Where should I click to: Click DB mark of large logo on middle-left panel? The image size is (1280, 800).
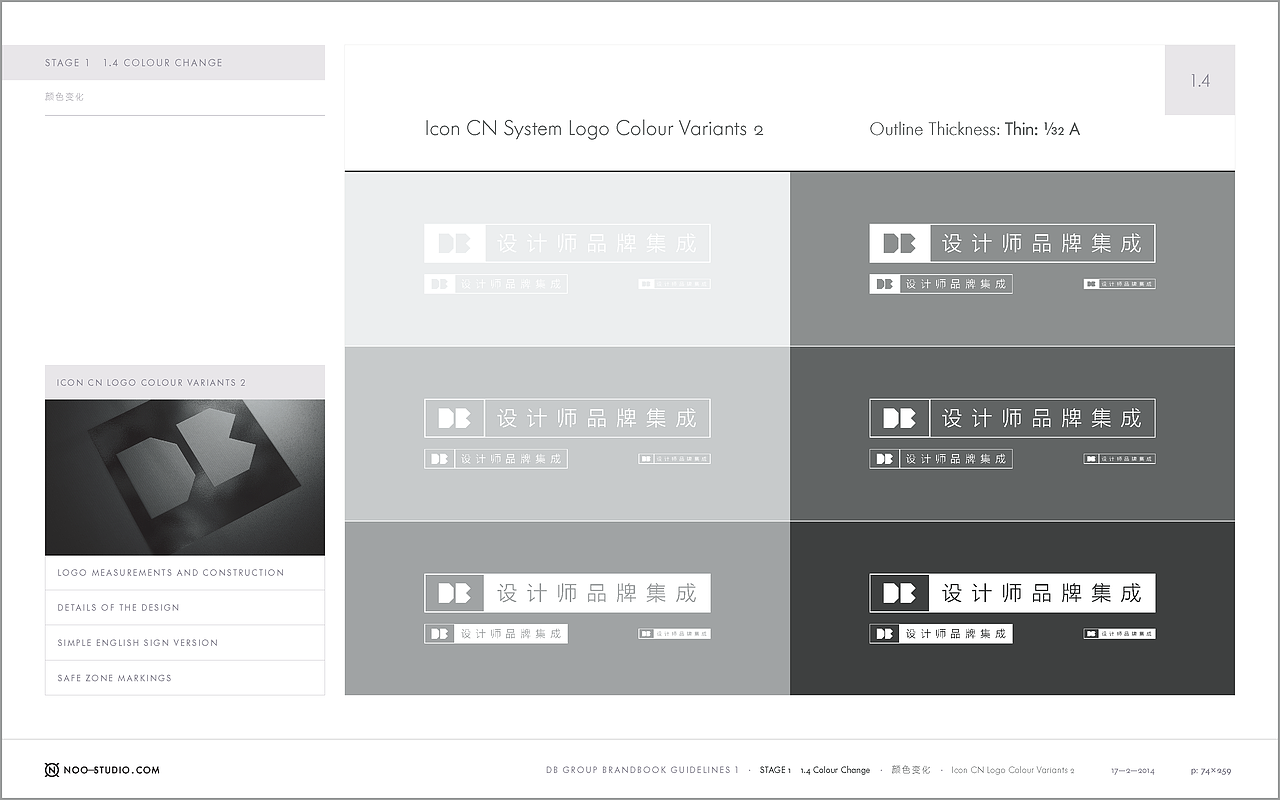454,418
